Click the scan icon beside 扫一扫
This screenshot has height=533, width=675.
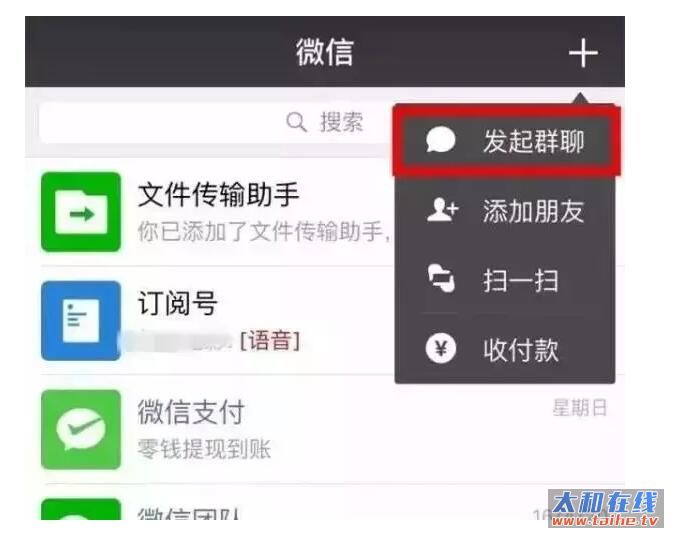pyautogui.click(x=441, y=279)
